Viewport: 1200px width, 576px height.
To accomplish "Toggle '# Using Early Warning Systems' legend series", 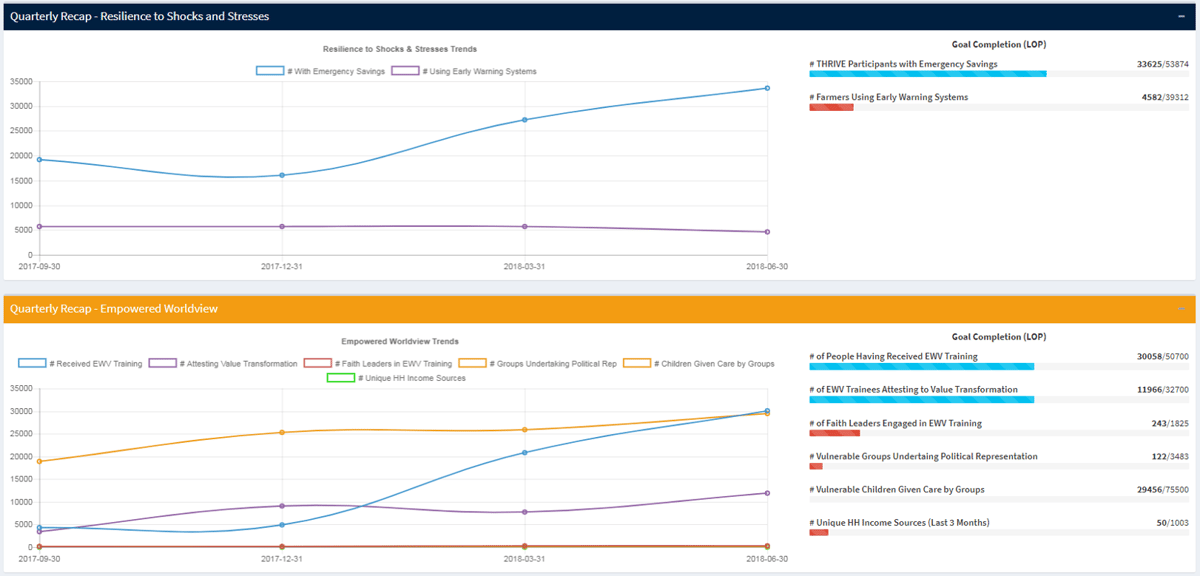I will point(405,71).
